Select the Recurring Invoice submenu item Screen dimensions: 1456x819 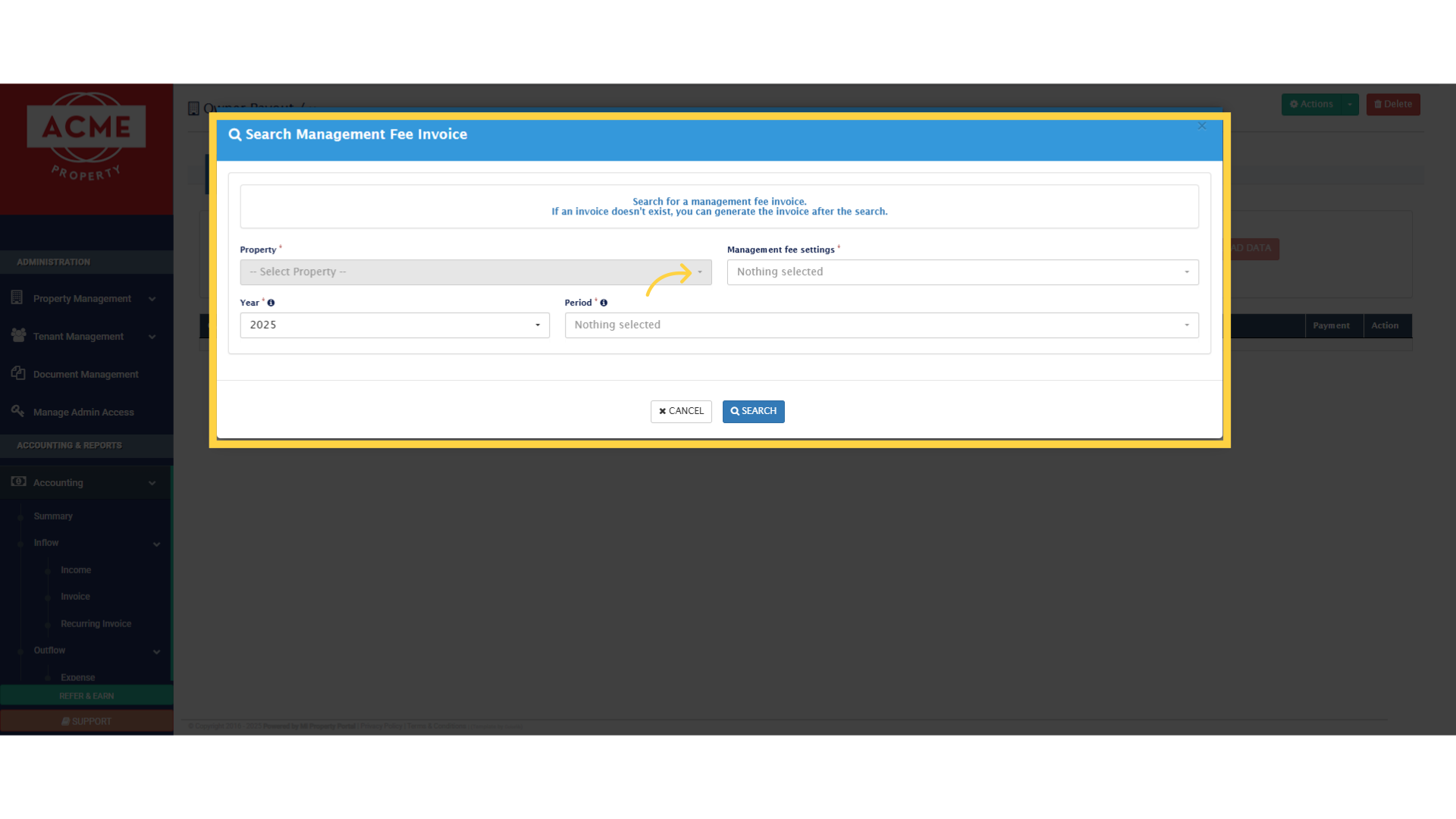96,624
